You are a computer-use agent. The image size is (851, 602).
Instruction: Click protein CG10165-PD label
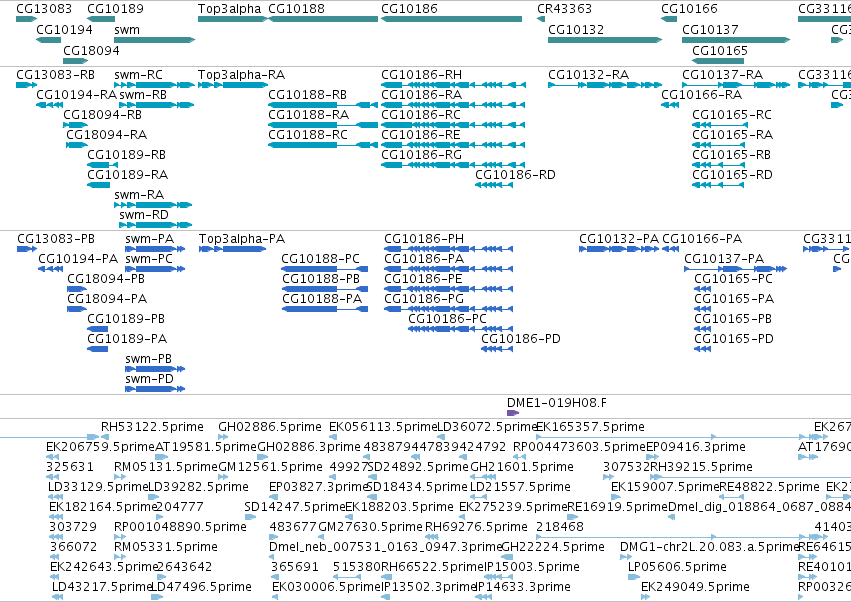pos(734,339)
